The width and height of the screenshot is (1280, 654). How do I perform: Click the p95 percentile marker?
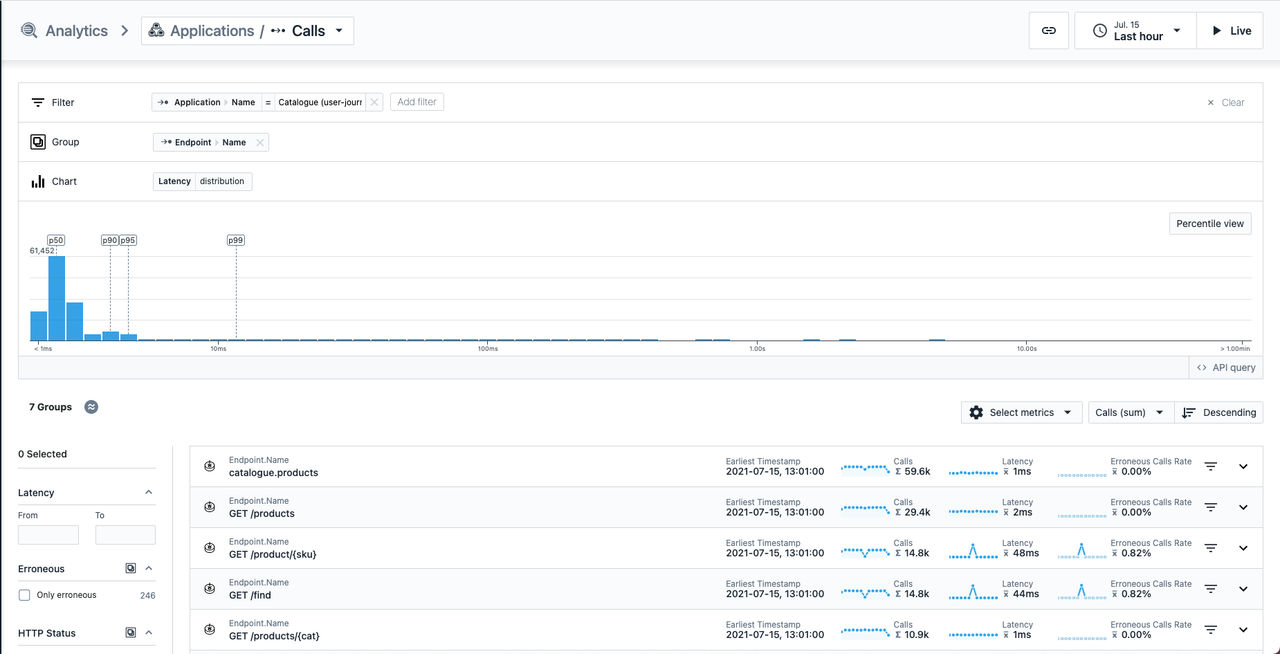[x=128, y=240]
